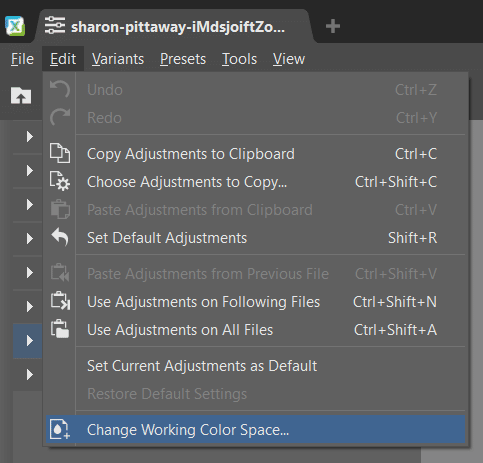Select Use Adjustments on All Files

256,330
